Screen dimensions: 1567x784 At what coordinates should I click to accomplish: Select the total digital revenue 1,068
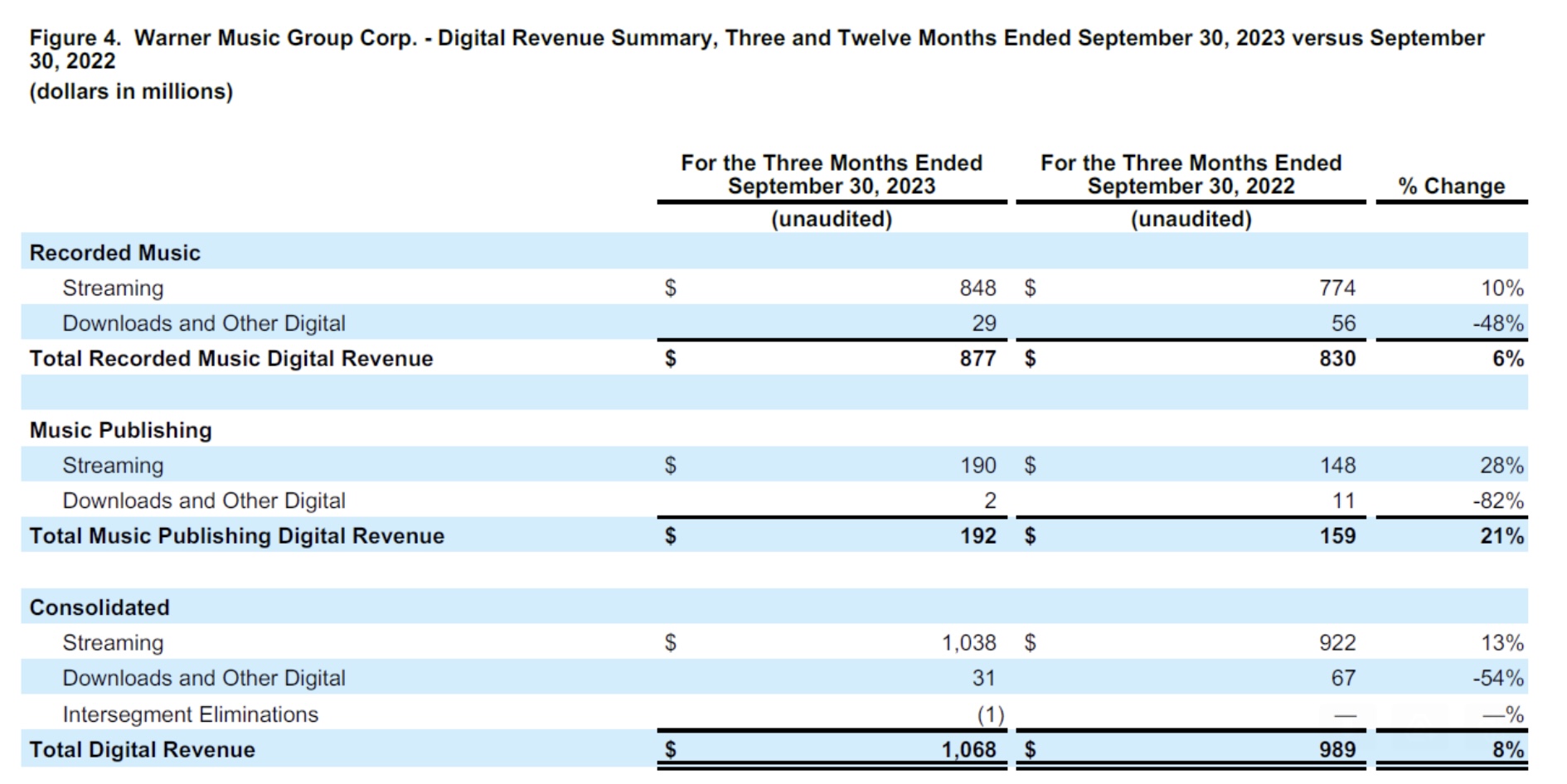[969, 750]
